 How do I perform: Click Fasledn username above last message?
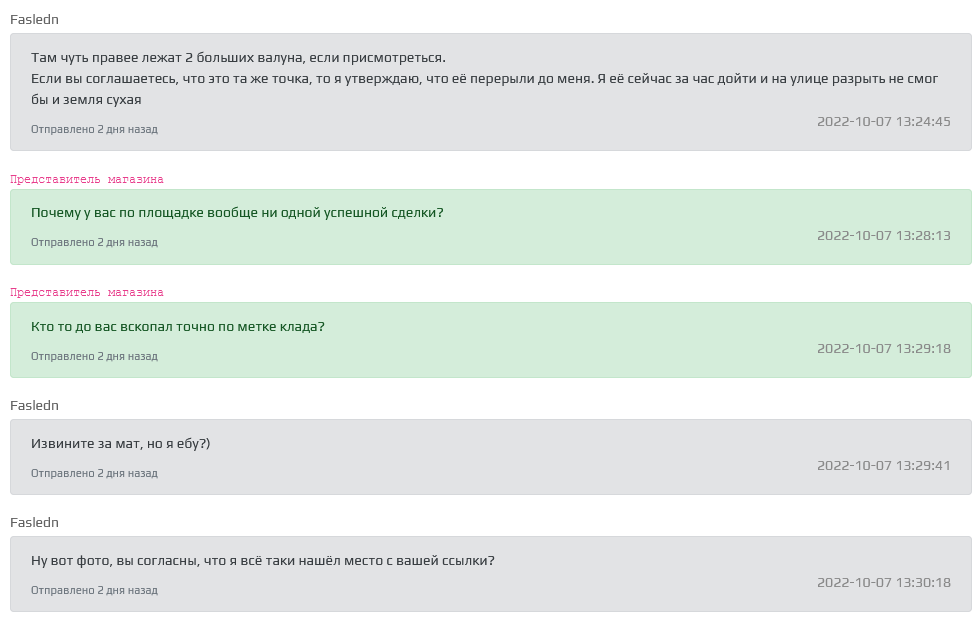(x=34, y=522)
